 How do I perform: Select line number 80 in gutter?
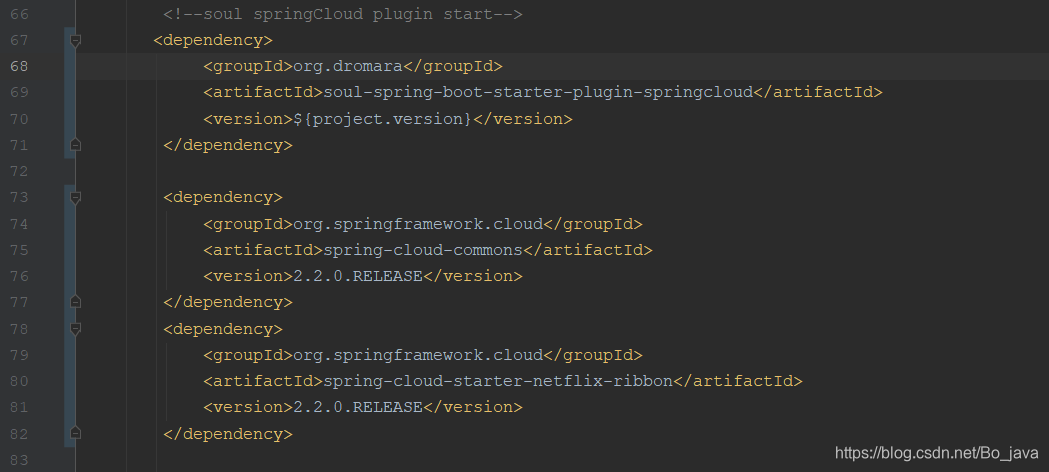19,381
